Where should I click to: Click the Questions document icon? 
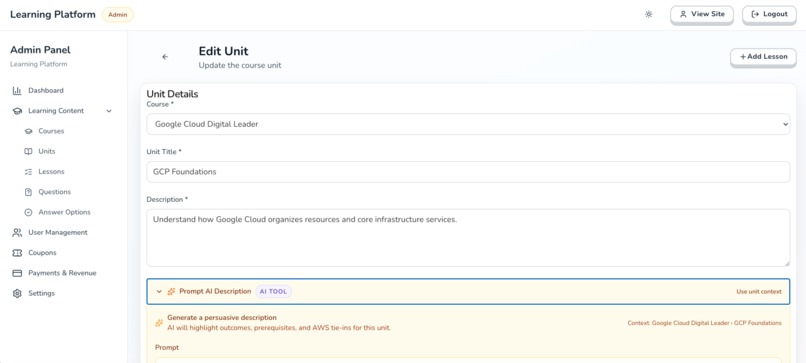28,192
